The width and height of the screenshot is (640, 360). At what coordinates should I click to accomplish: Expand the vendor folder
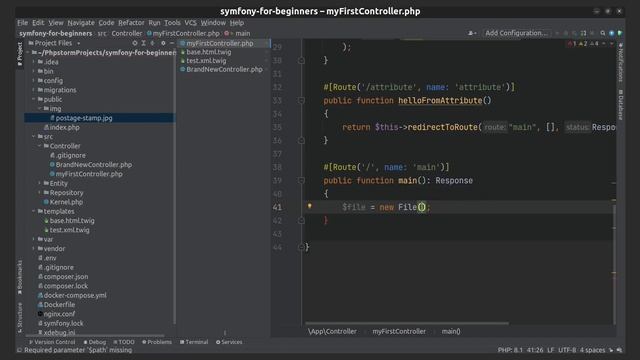click(x=34, y=249)
